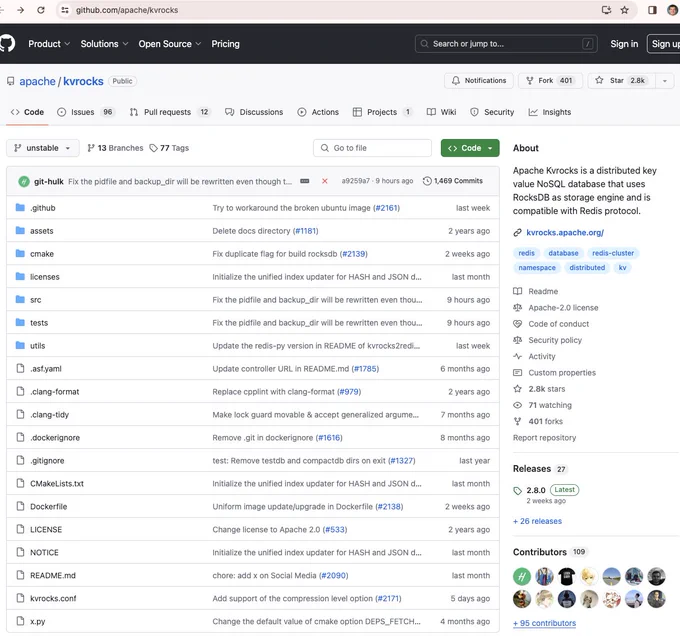Image resolution: width=680 pixels, height=636 pixels.
Task: Click the forks icon next to 401 forks
Action: click(x=517, y=421)
